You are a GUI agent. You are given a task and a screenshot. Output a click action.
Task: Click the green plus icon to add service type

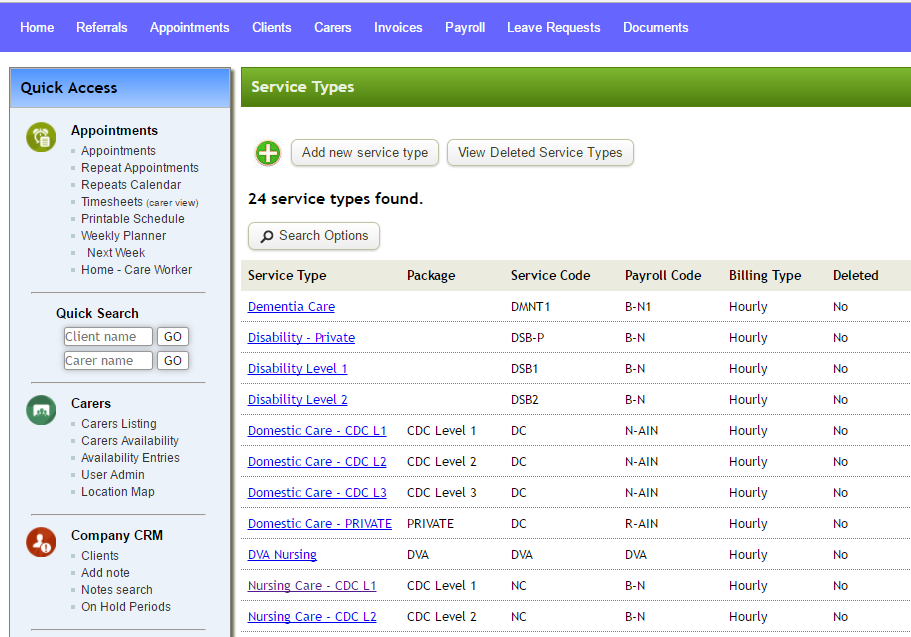tap(267, 153)
